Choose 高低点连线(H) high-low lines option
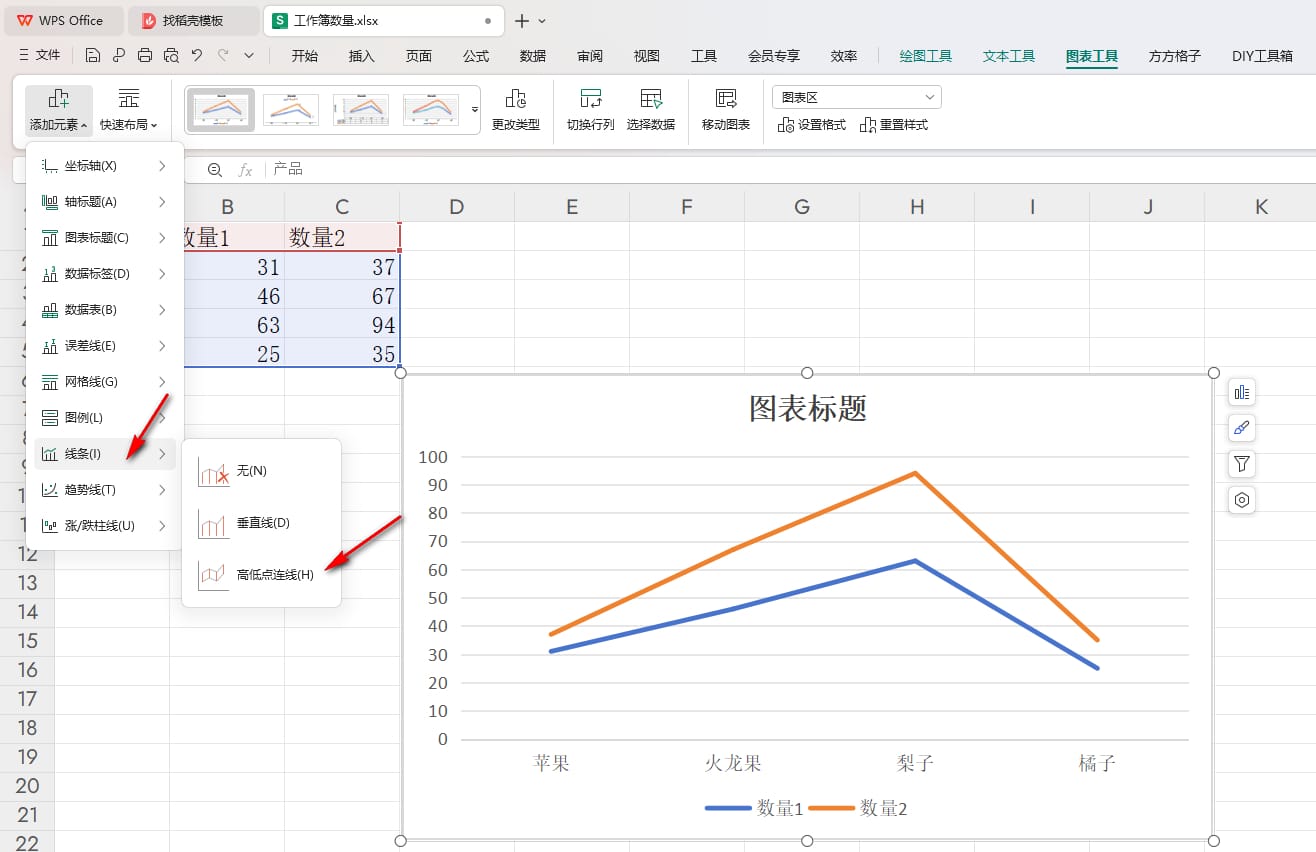 coord(261,575)
